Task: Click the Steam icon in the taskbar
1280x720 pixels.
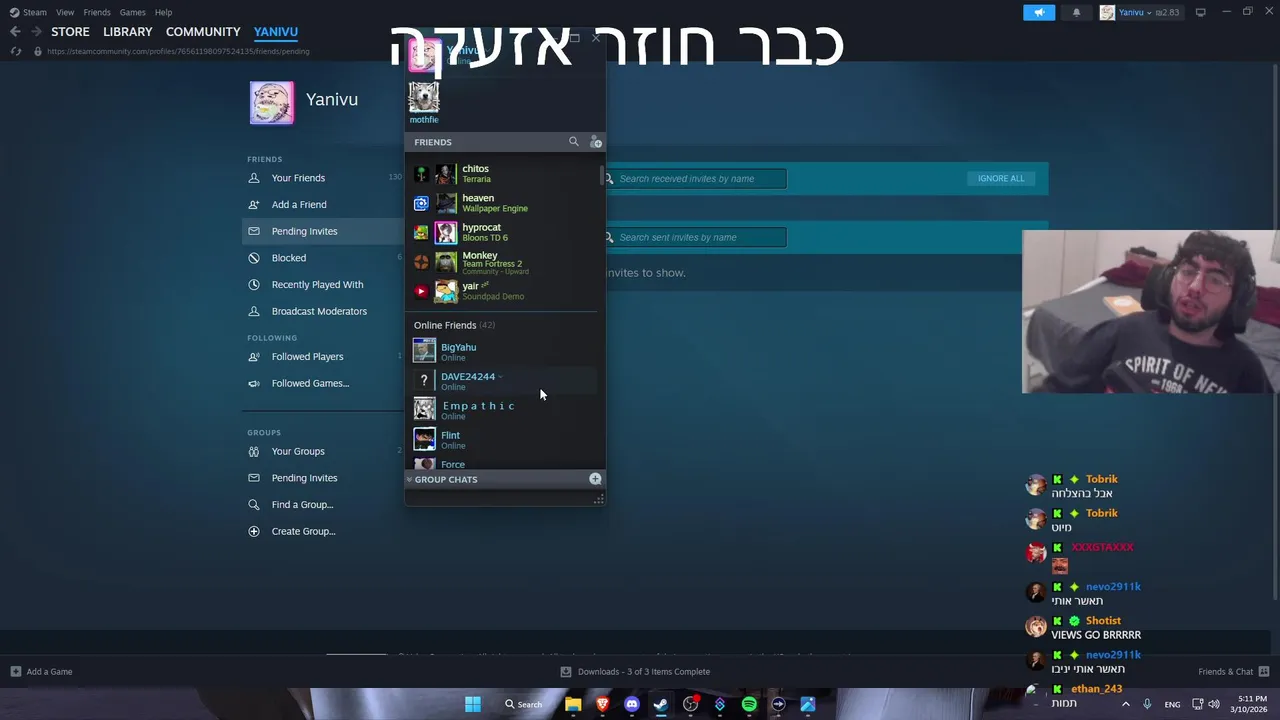Action: click(661, 704)
